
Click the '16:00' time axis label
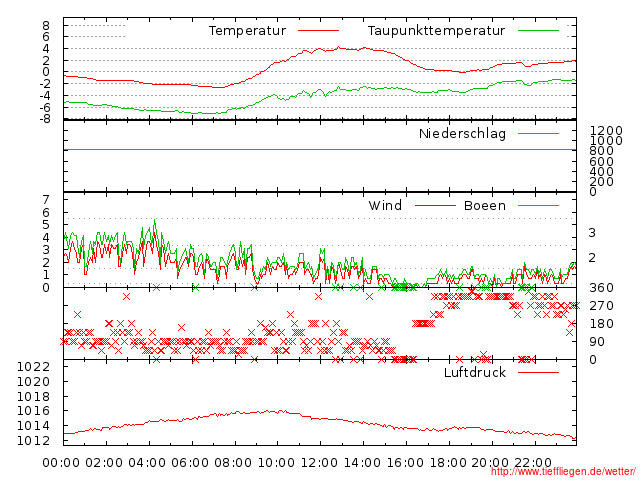pos(405,463)
